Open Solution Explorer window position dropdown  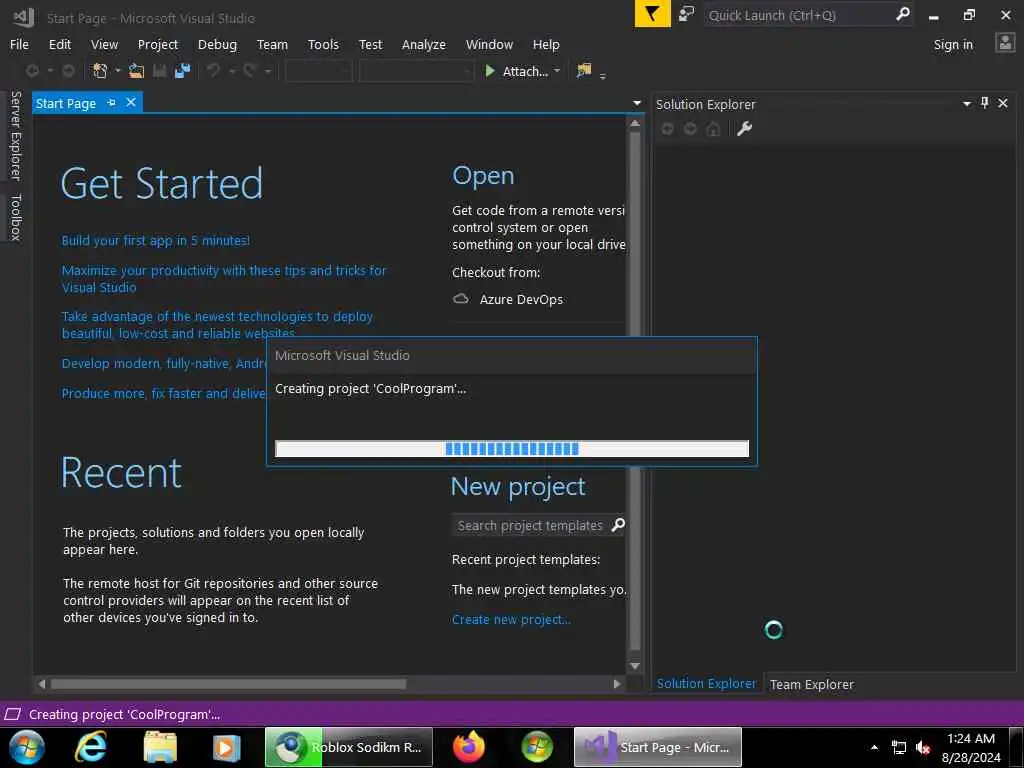pos(967,103)
